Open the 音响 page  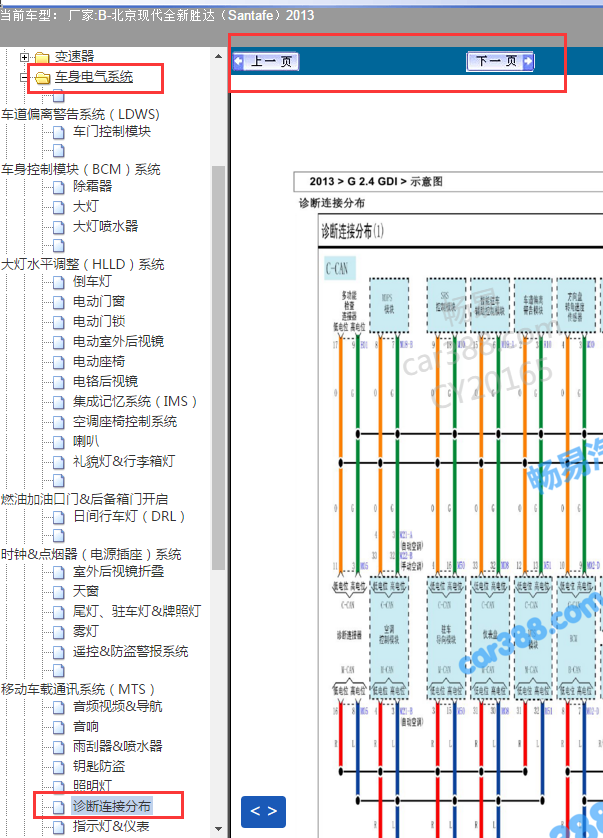pos(86,726)
